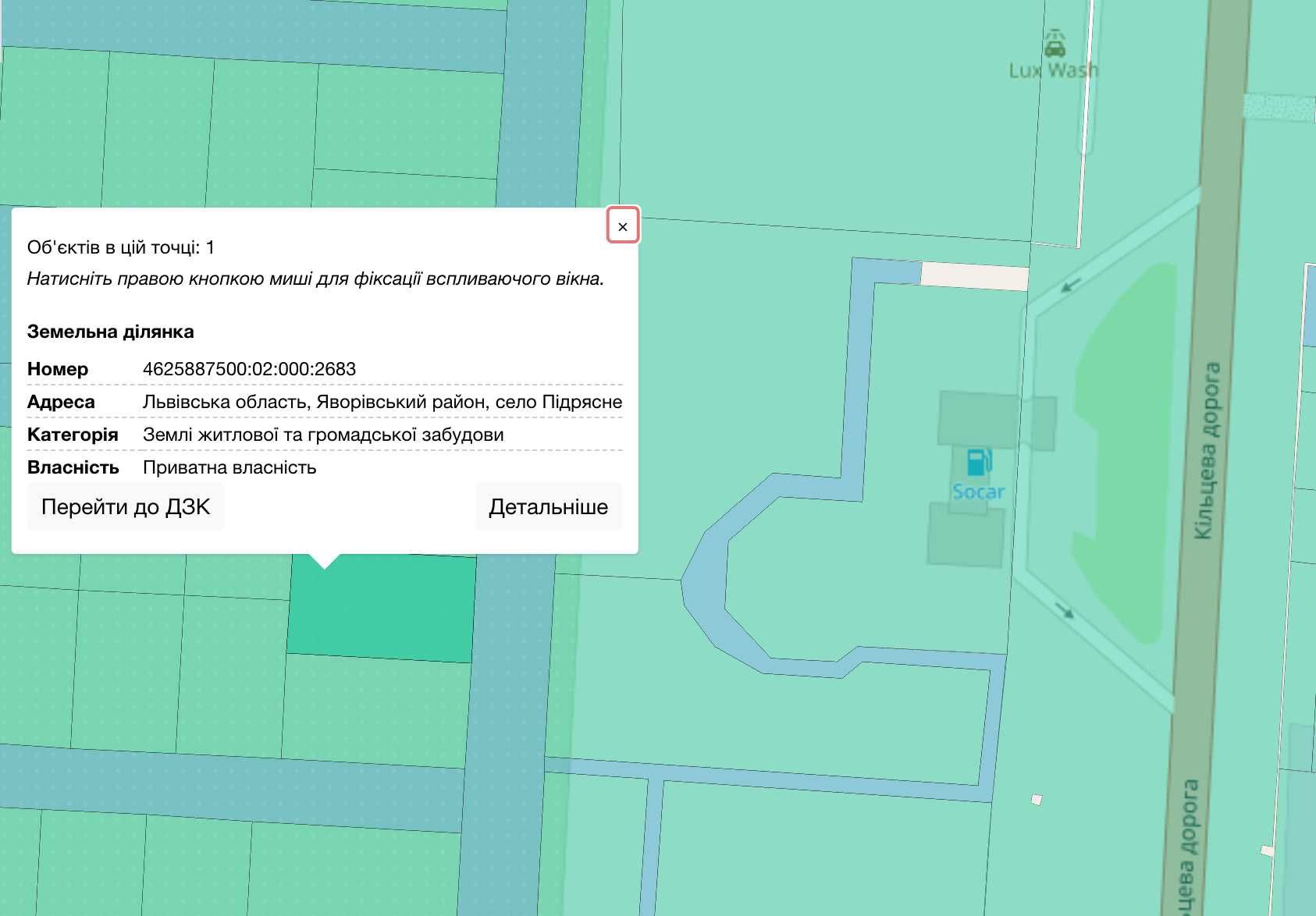Close the parcel info popup
1316x916 pixels.
[623, 226]
